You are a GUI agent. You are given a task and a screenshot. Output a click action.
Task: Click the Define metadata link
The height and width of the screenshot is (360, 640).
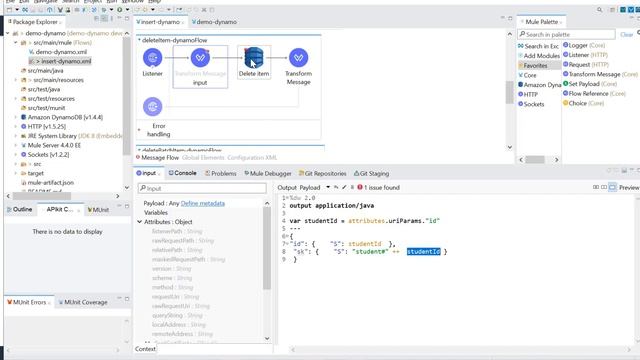pos(202,203)
